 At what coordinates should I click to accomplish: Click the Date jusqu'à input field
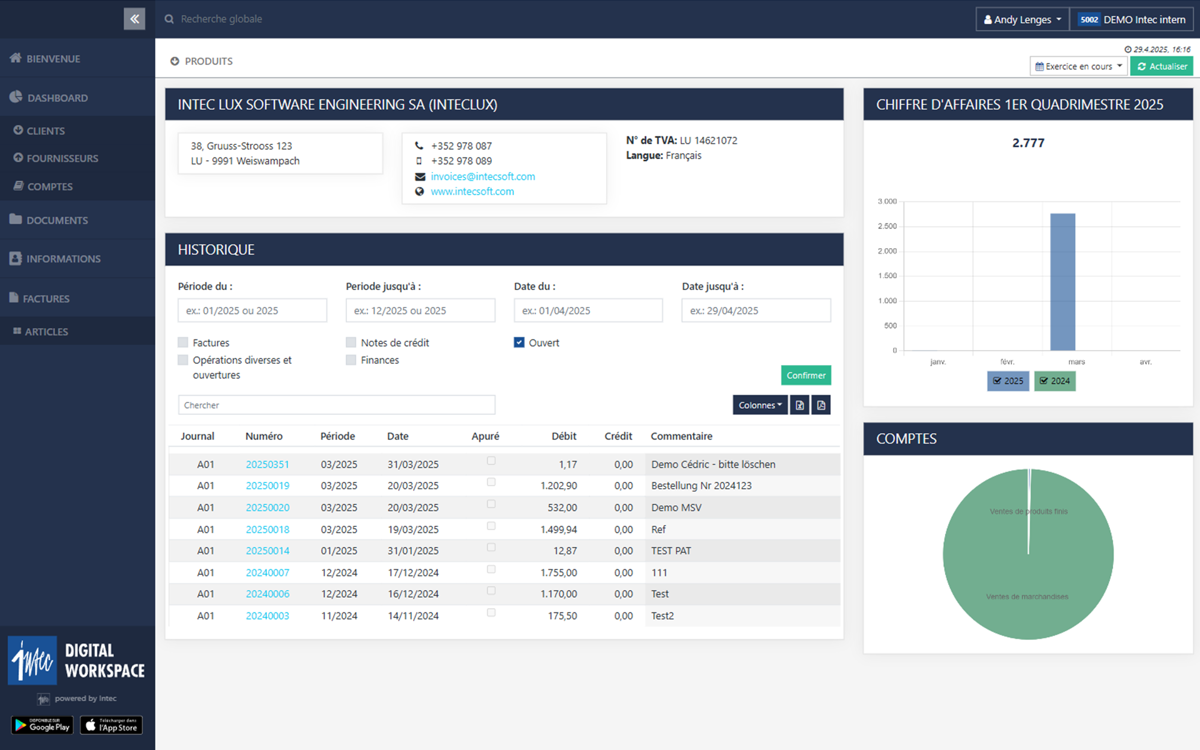click(x=757, y=310)
